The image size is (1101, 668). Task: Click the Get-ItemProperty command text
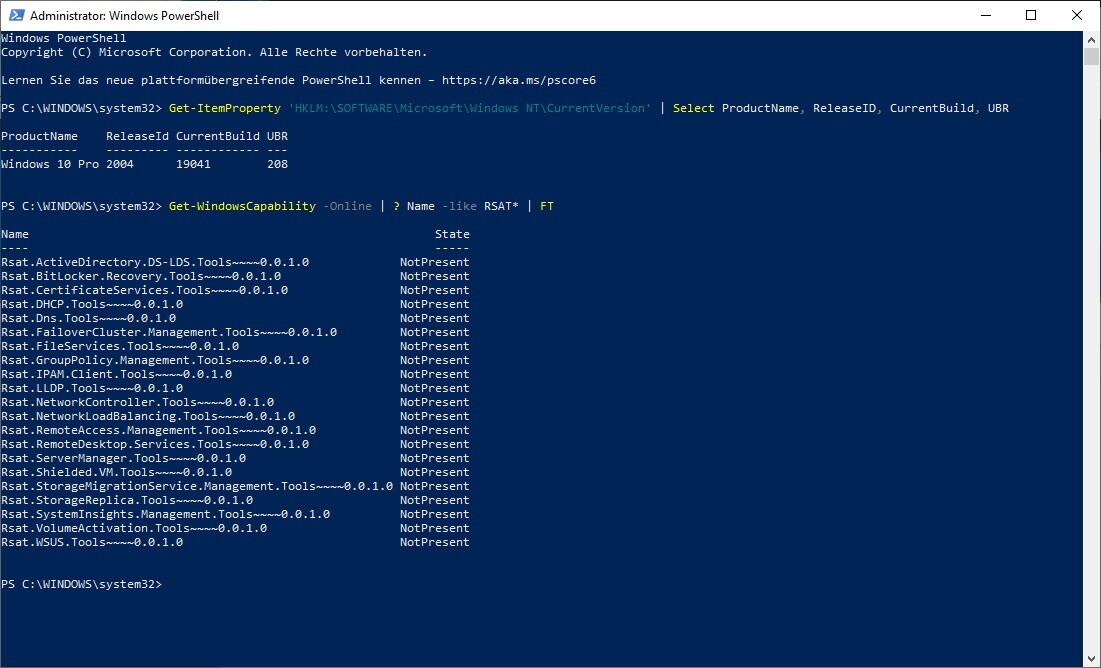[225, 108]
